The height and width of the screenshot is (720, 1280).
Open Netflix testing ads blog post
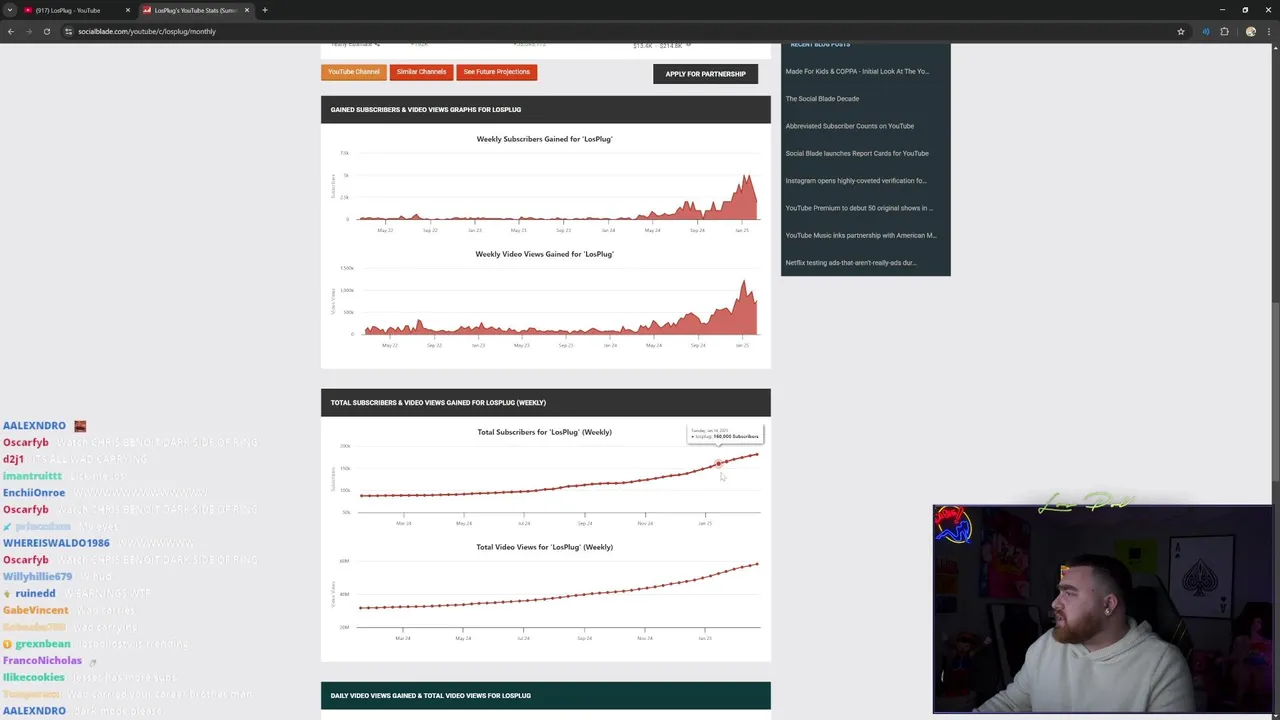[851, 263]
